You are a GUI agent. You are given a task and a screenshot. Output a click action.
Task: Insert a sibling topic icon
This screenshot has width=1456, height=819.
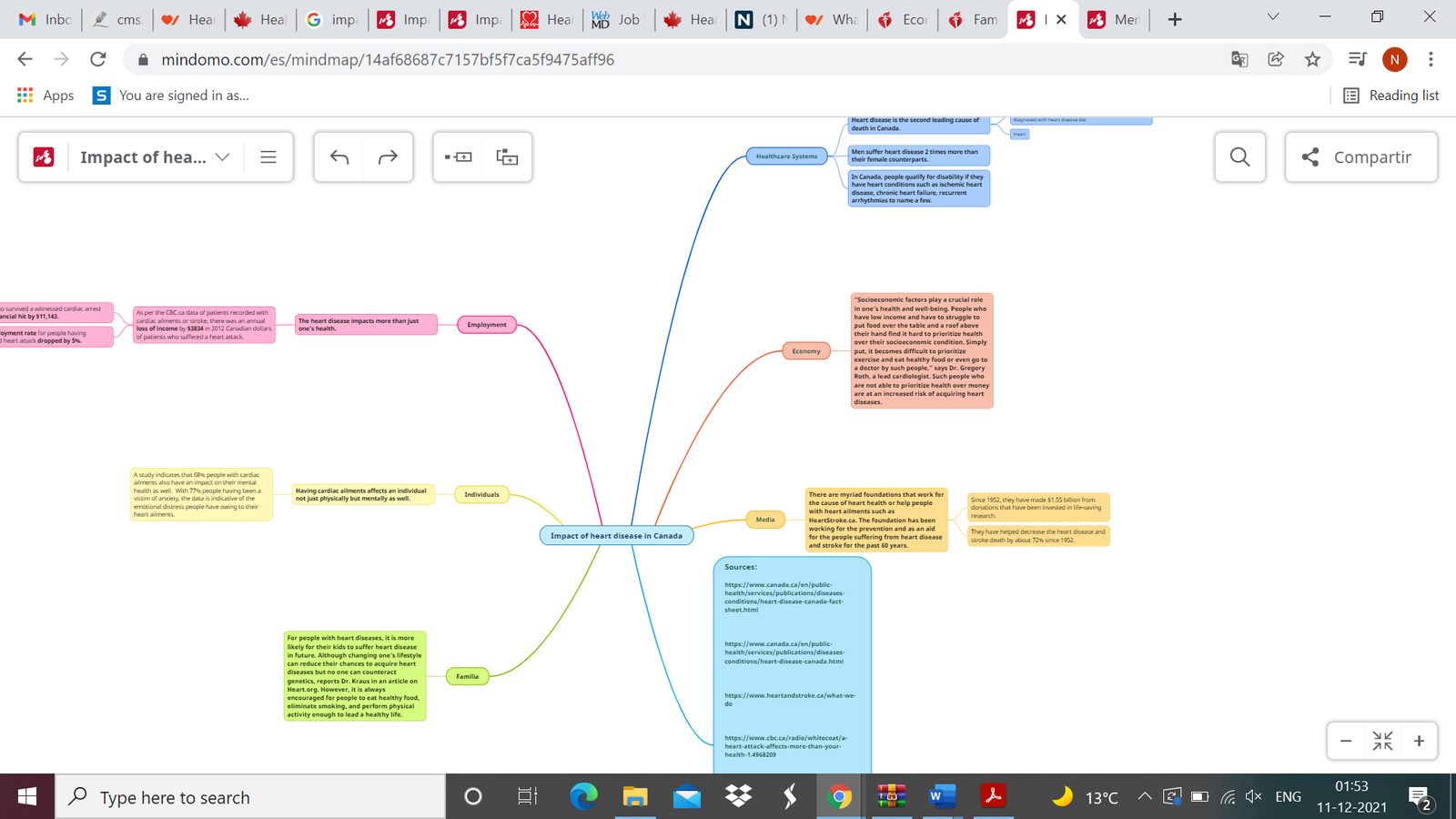tap(459, 157)
